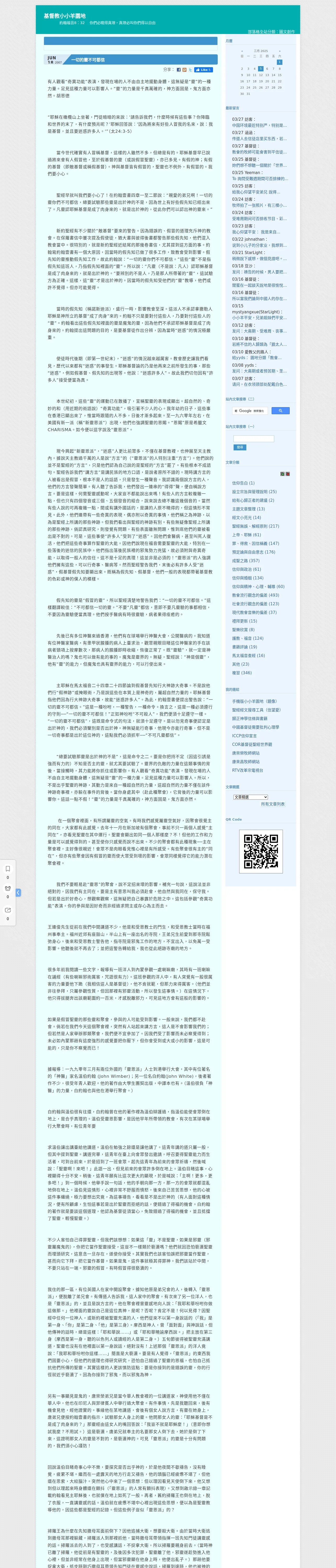This screenshot has width=336, height=1568.
Task: Click the 最新留言 section heading
Action: pyautogui.click(x=232, y=108)
